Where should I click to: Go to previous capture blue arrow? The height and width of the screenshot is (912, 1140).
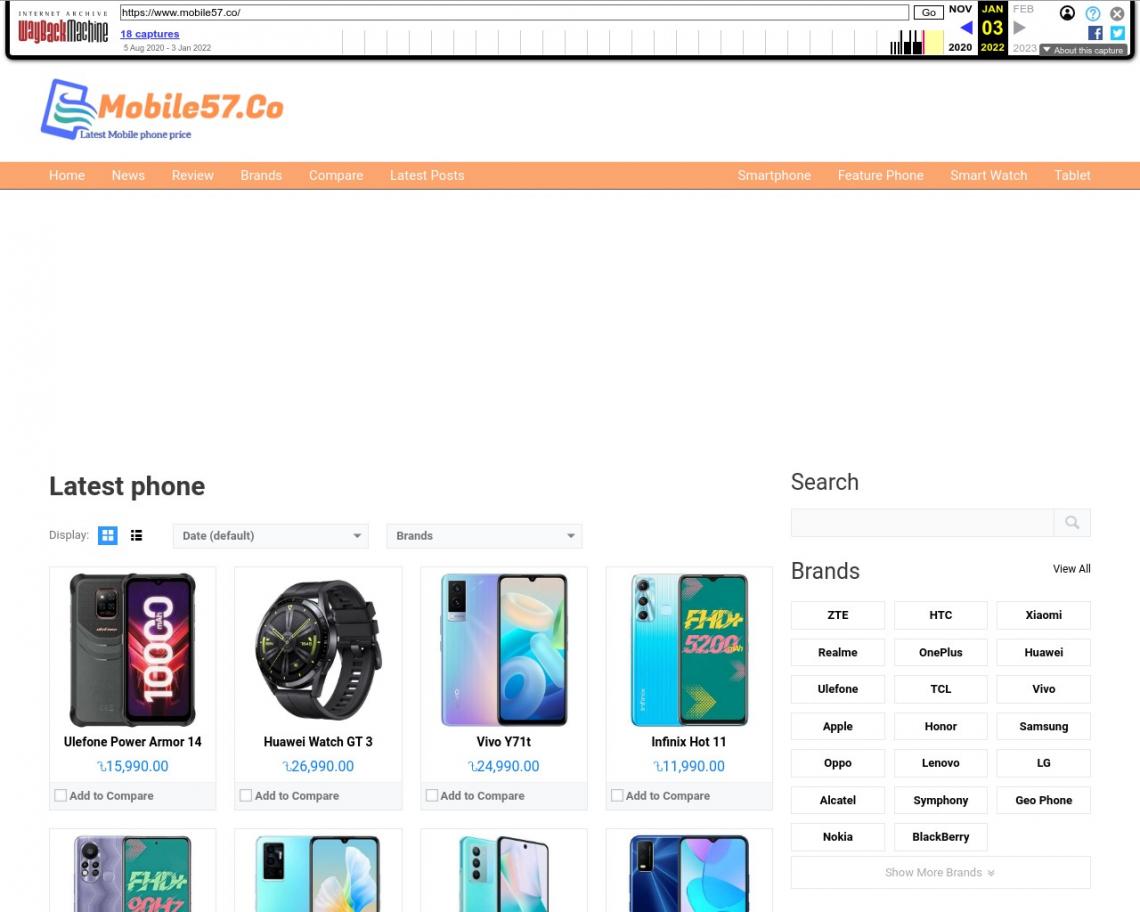966,28
